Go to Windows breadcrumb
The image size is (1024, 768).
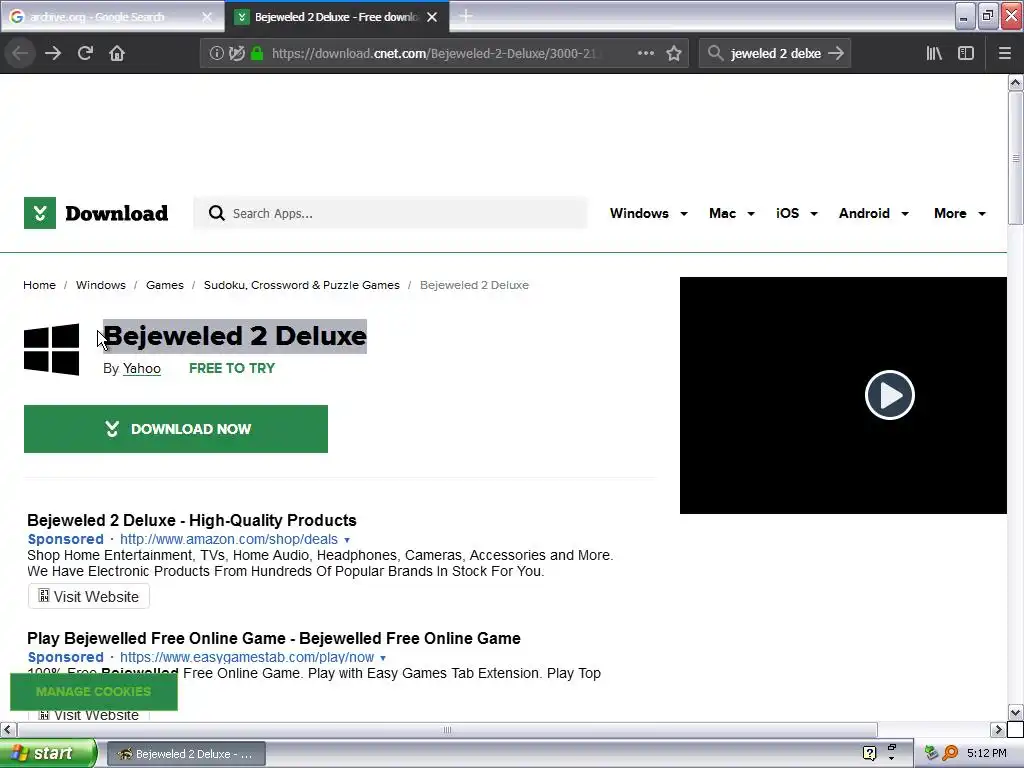[101, 285]
